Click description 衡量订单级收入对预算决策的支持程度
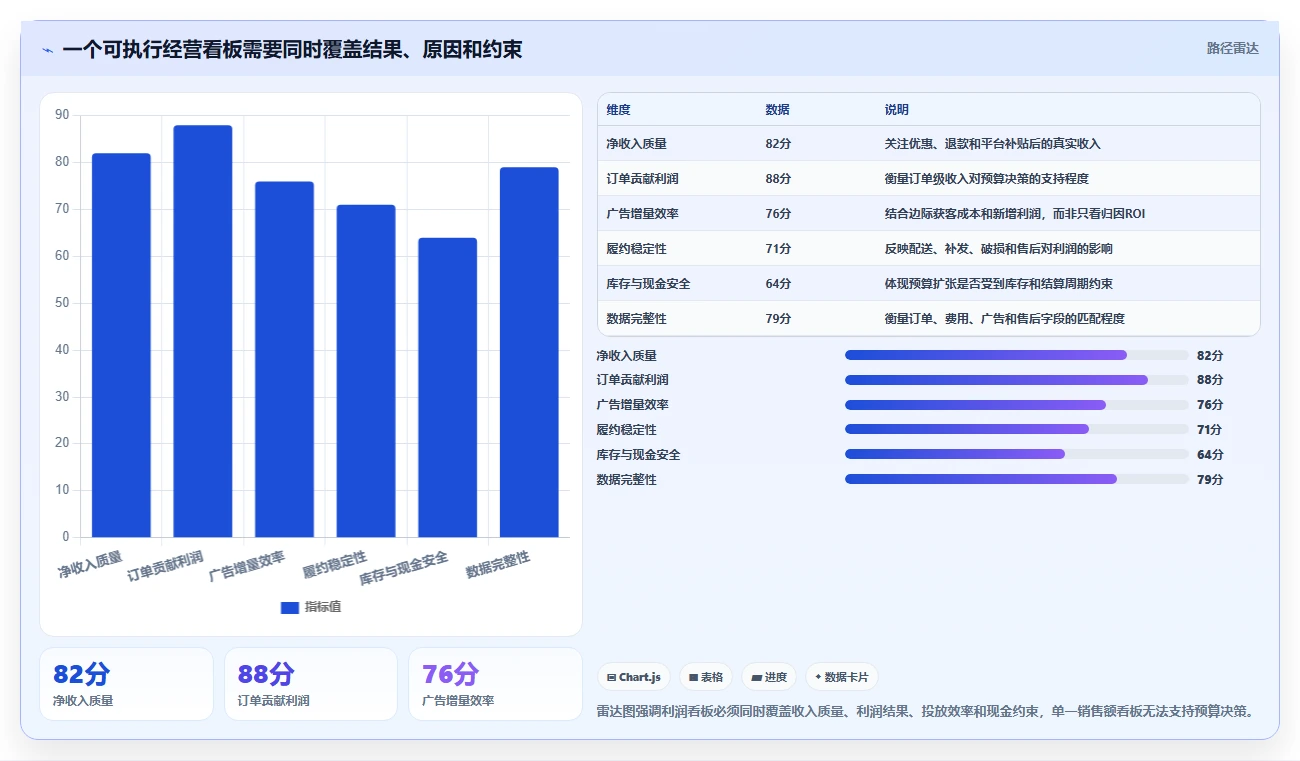 click(986, 179)
